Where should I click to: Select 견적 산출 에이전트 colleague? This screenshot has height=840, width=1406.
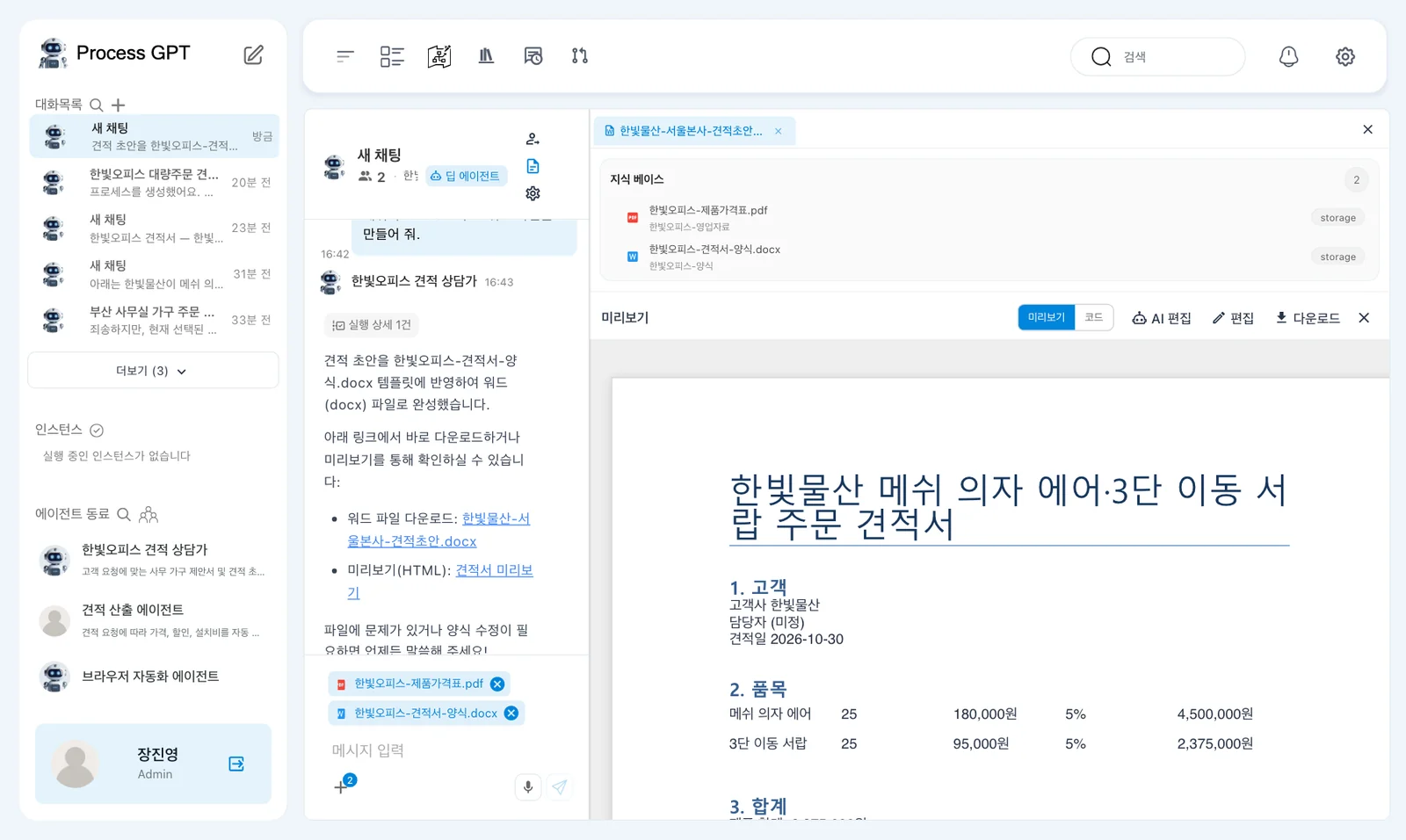(153, 620)
